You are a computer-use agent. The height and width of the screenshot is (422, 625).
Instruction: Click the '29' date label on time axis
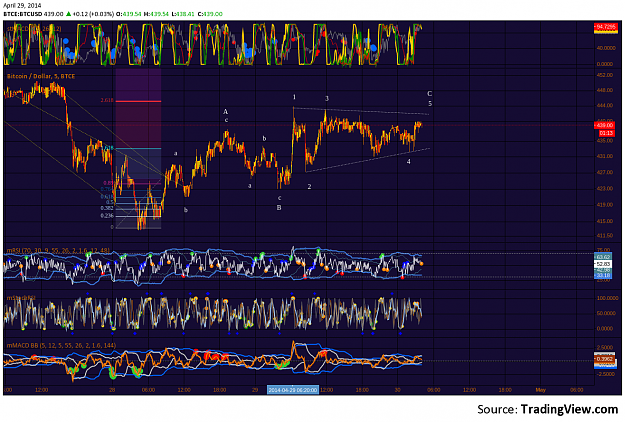coord(255,390)
